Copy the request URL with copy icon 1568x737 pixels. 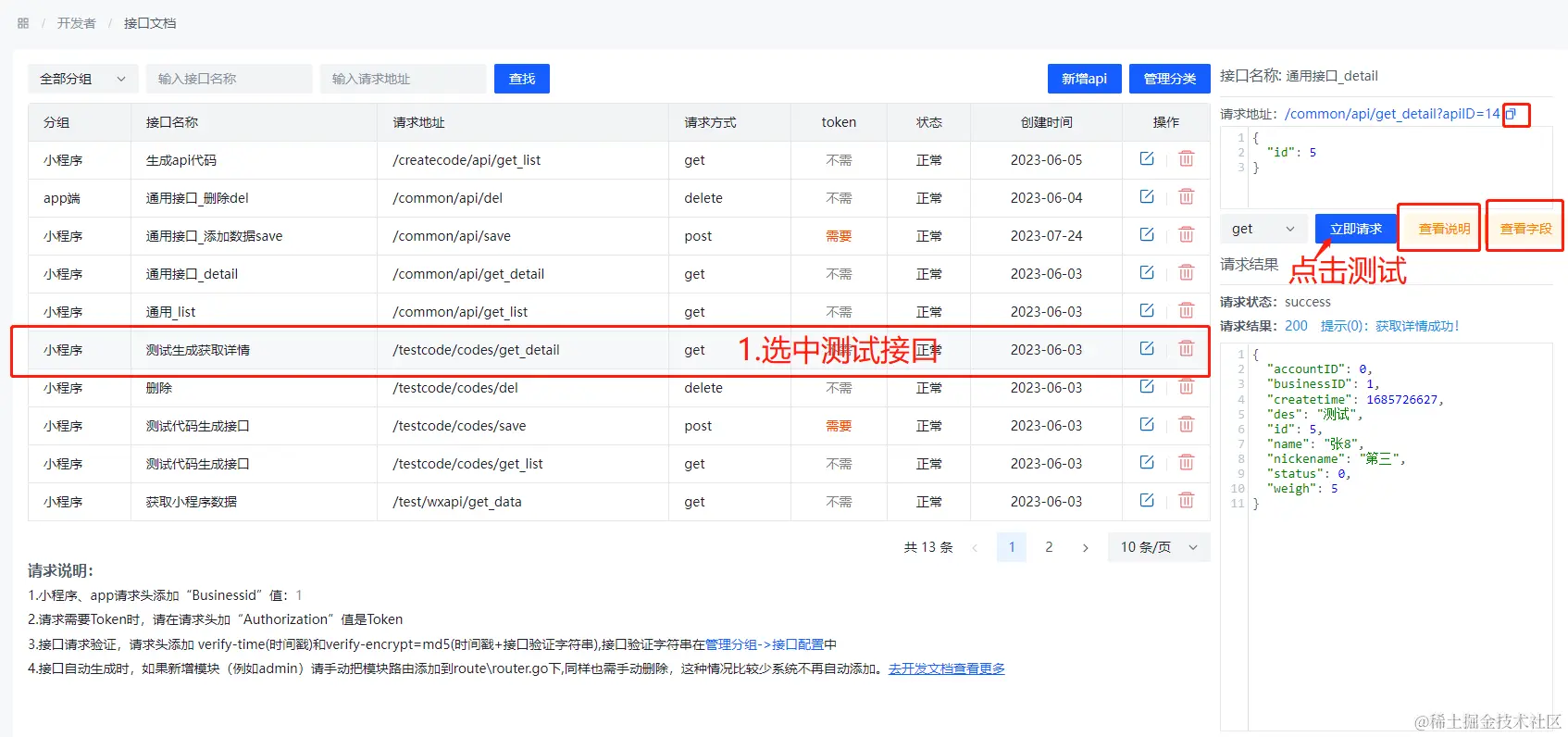coord(1511,114)
